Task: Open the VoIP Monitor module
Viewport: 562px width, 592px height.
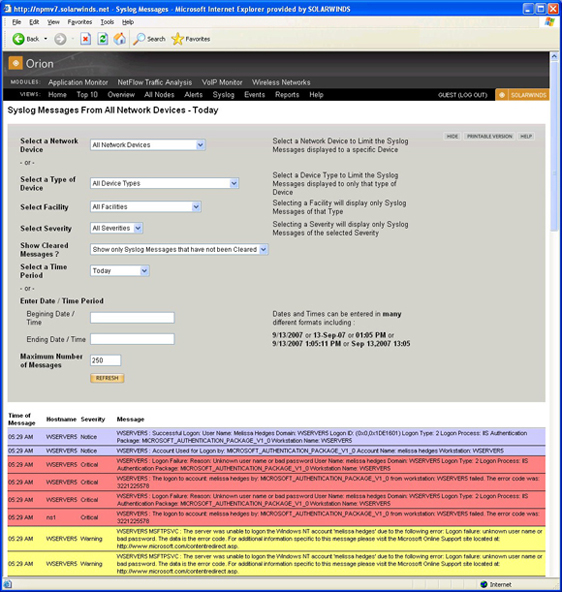Action: [222, 82]
